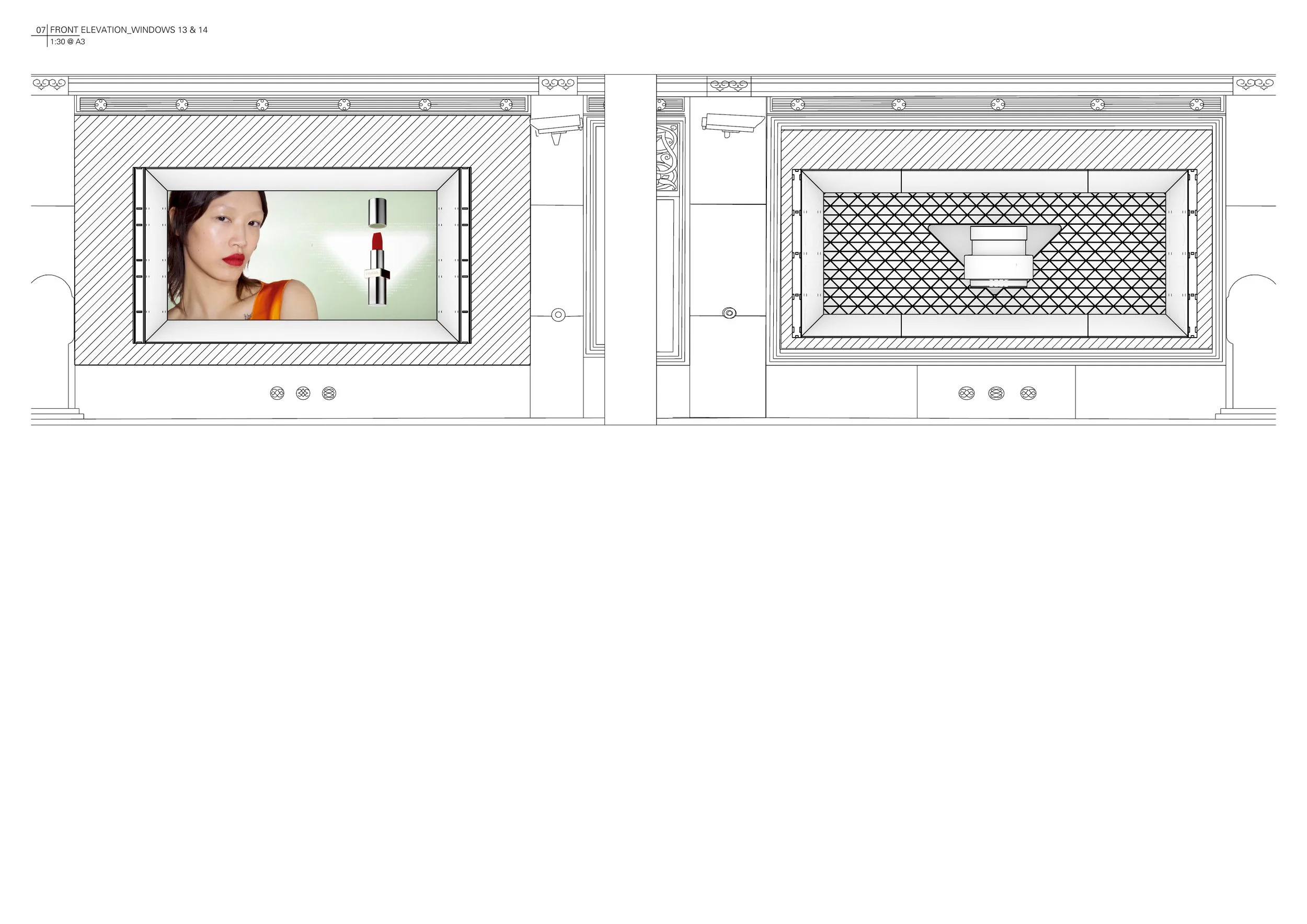
Task: Click the middle medallion below the right window
Action: [996, 393]
